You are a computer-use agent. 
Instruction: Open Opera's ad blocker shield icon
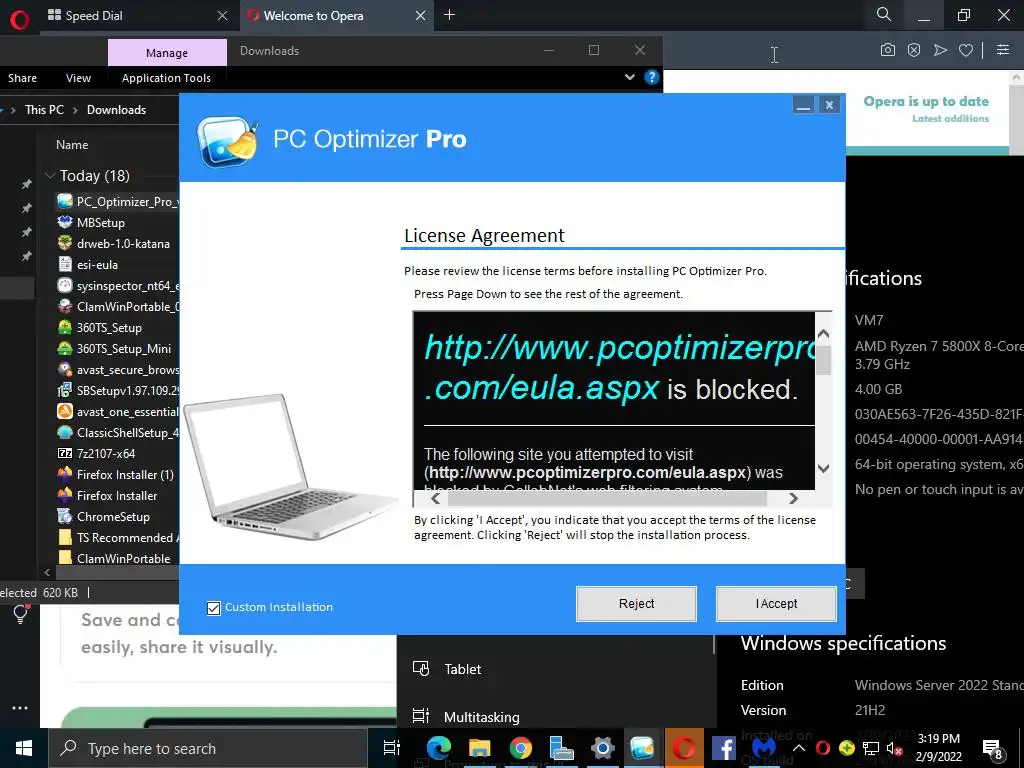914,50
